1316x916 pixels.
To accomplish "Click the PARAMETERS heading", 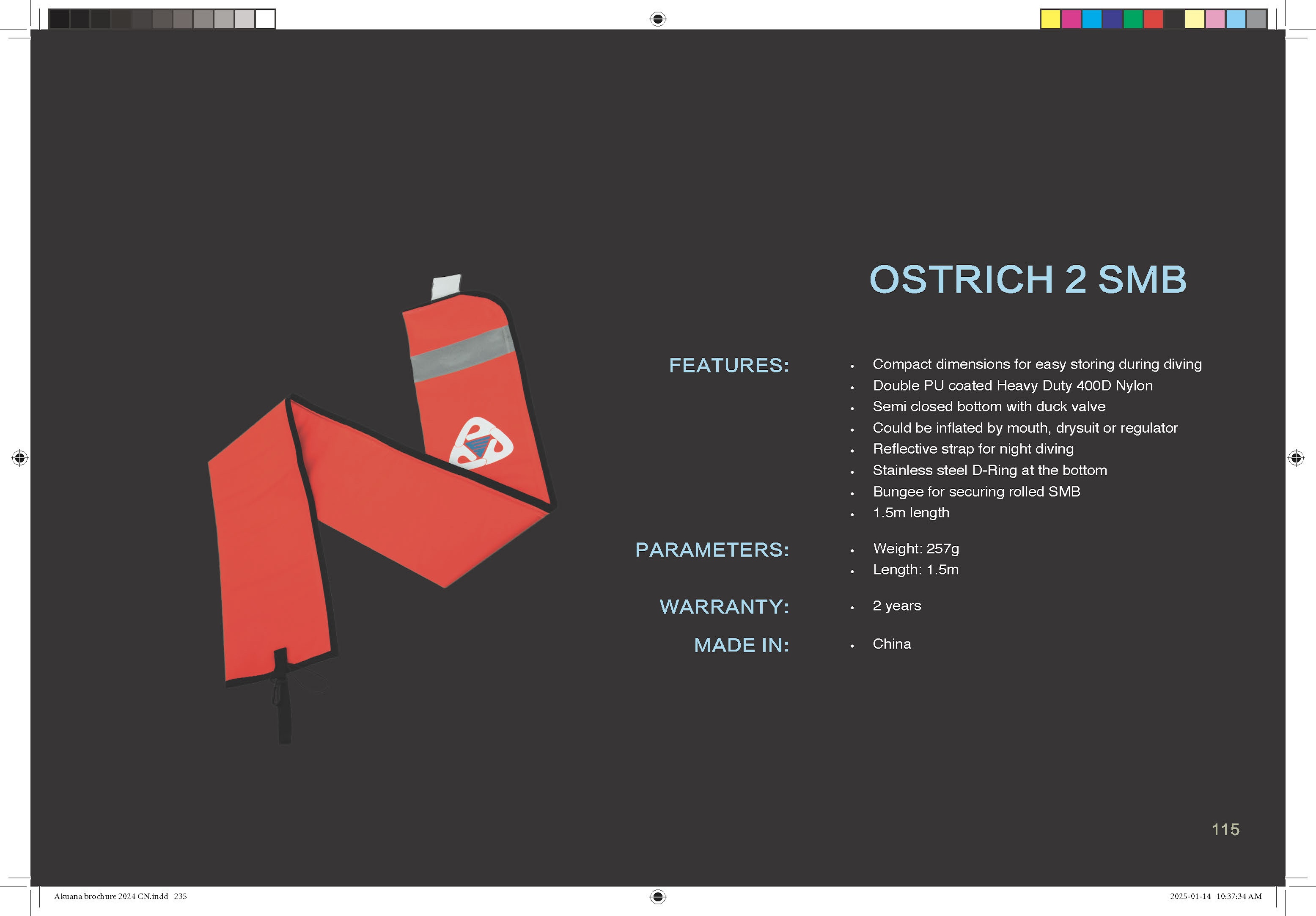I will 712,550.
